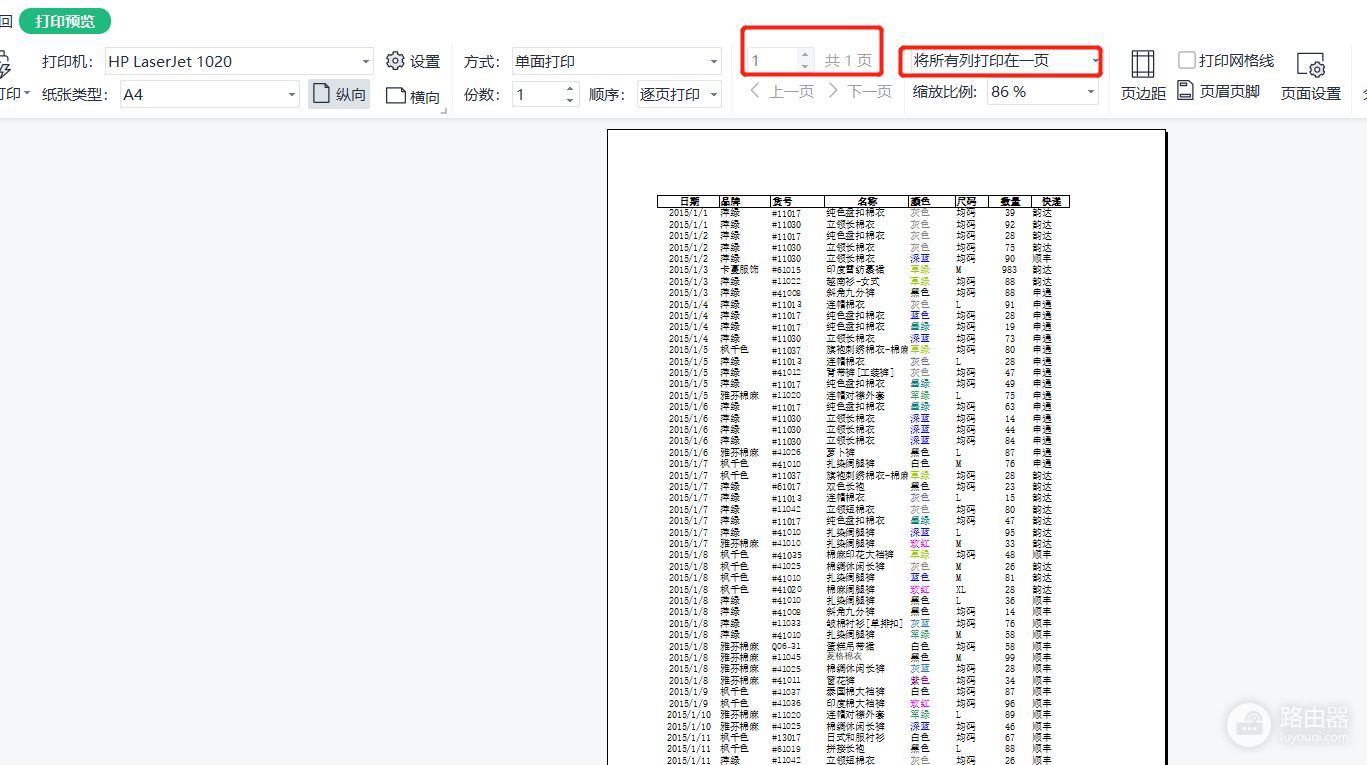
Task: Select landscape orientation (横向)
Action: pos(413,96)
